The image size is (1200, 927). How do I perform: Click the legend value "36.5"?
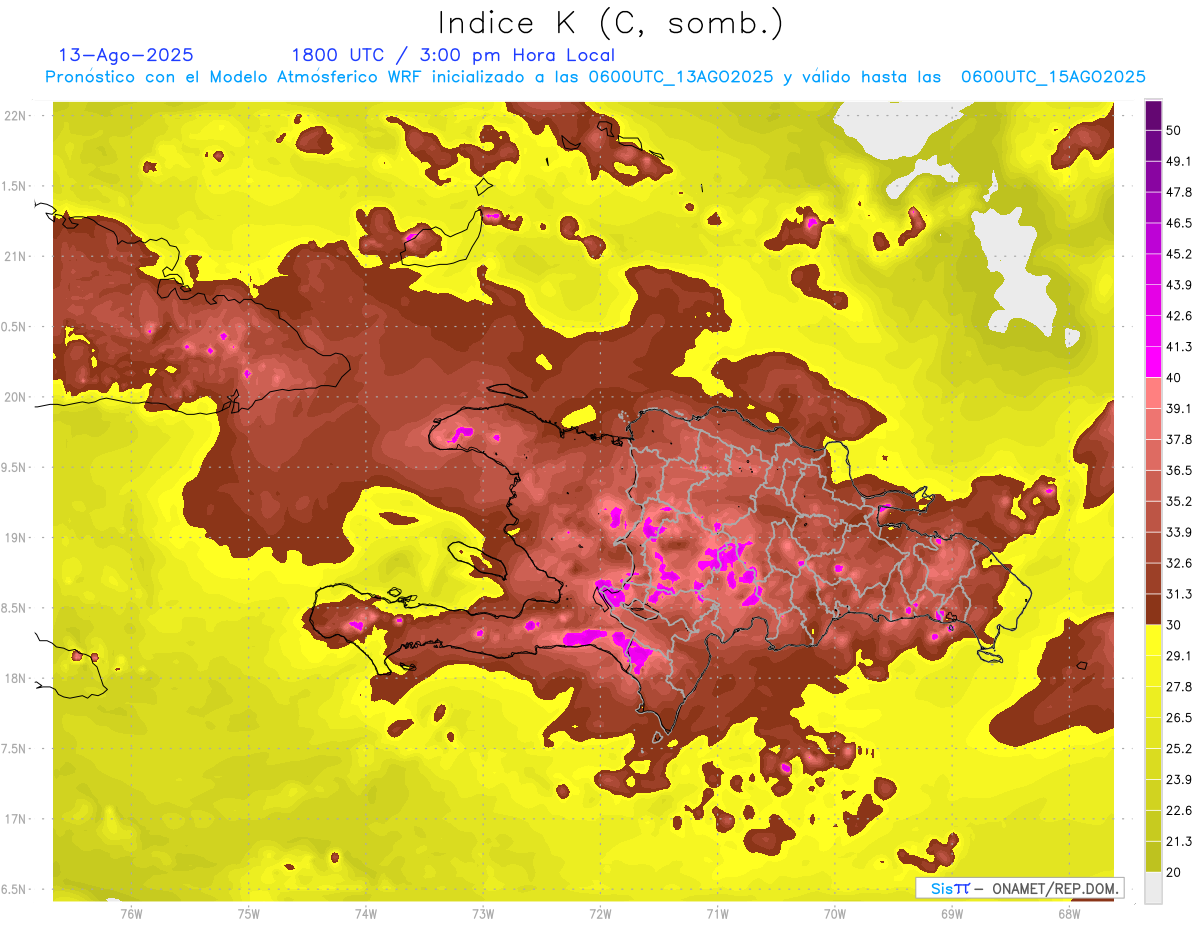coord(1178,470)
